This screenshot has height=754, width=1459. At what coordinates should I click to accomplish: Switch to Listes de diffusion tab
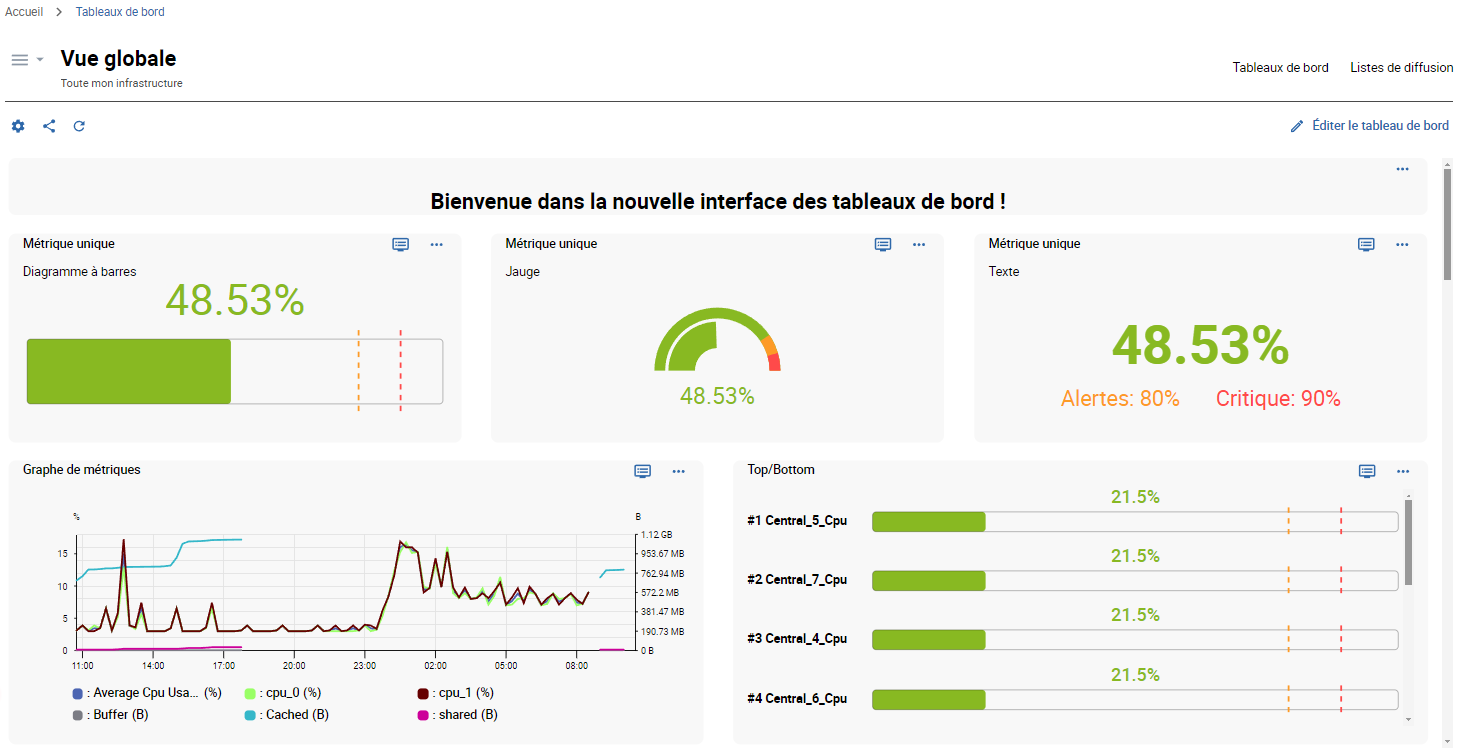point(1401,68)
